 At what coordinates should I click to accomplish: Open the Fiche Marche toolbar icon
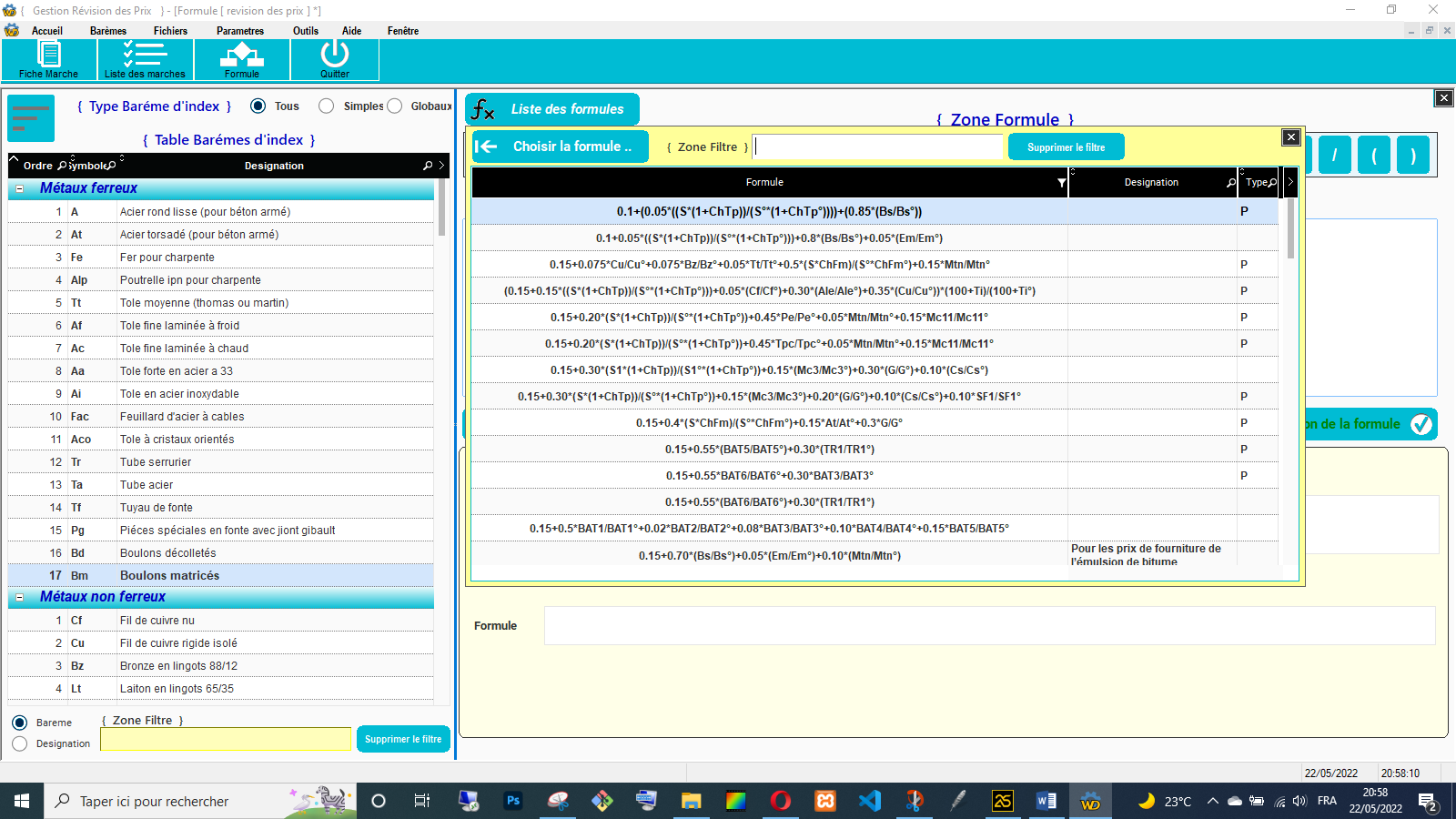[49, 56]
